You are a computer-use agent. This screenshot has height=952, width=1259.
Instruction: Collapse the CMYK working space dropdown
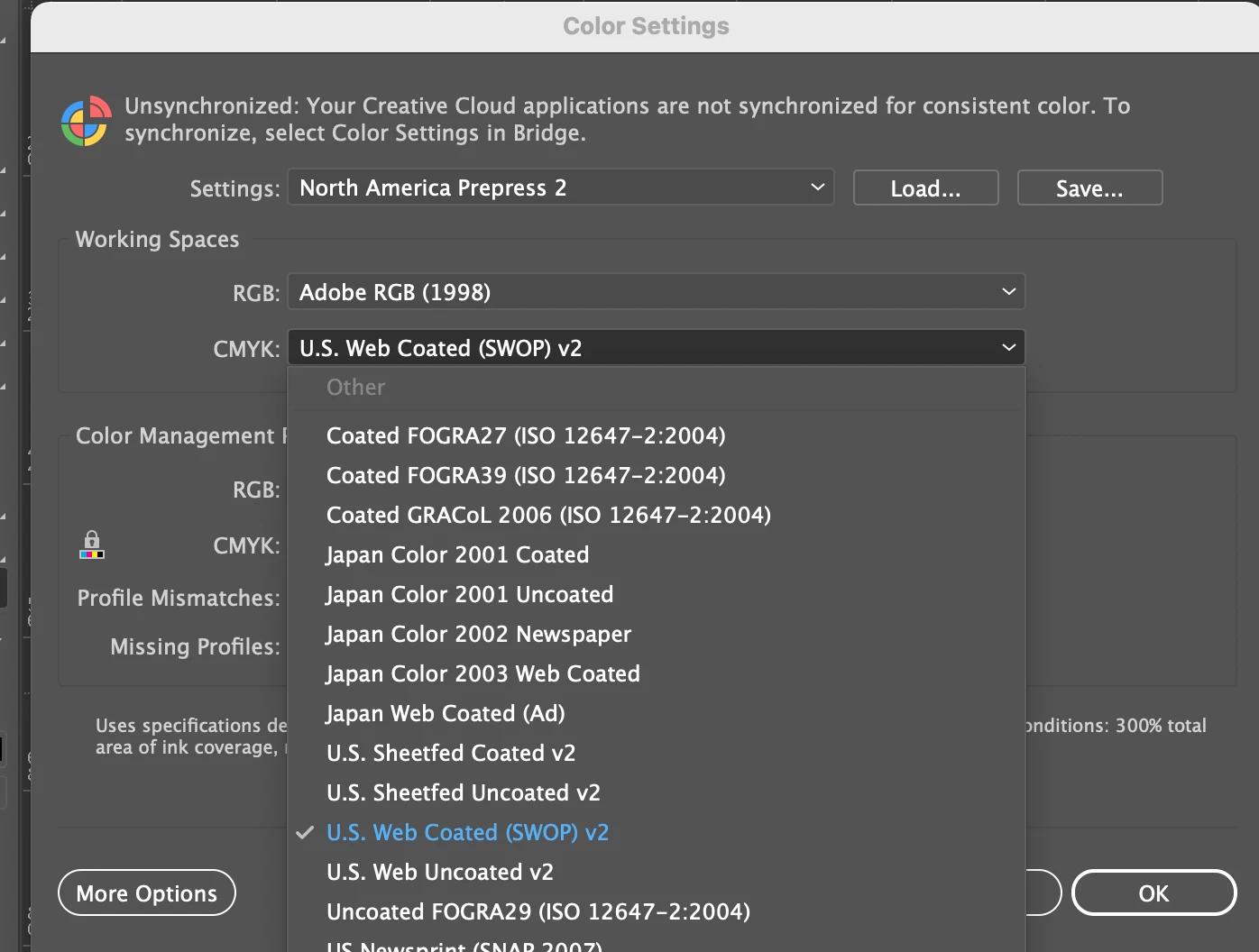tap(657, 348)
